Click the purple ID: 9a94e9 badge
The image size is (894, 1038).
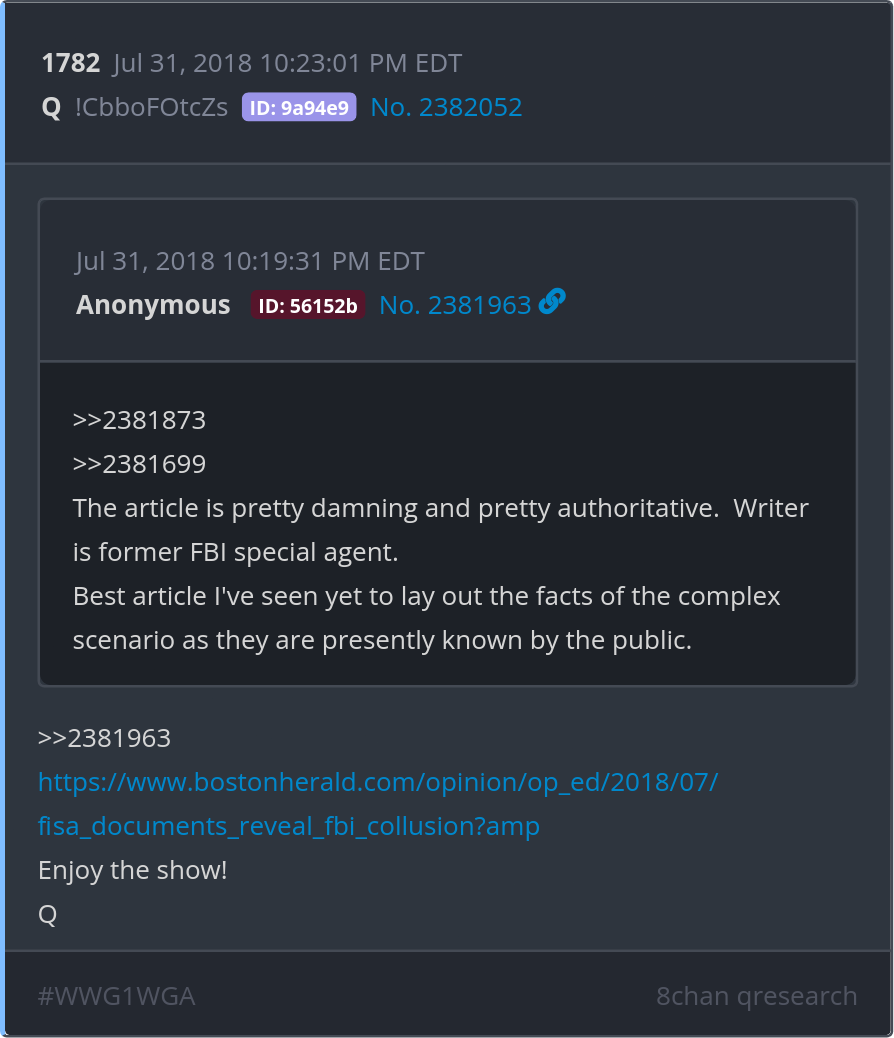pos(299,107)
